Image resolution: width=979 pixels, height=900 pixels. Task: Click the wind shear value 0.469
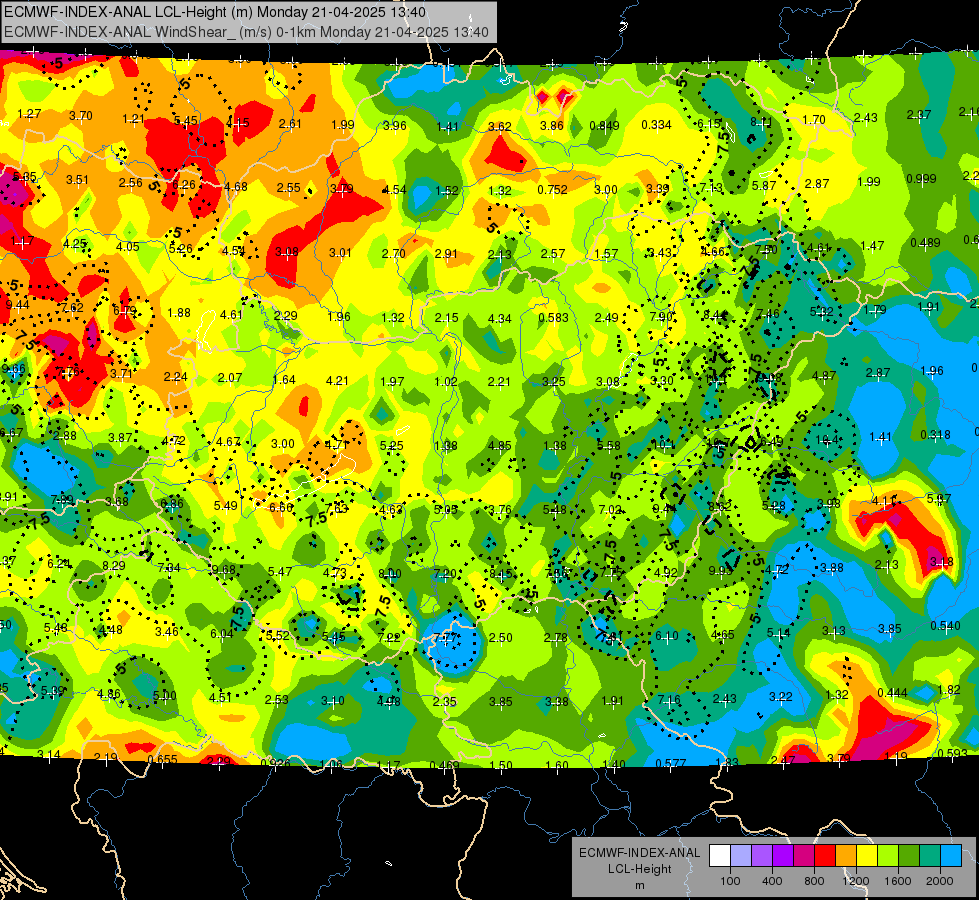point(445,765)
